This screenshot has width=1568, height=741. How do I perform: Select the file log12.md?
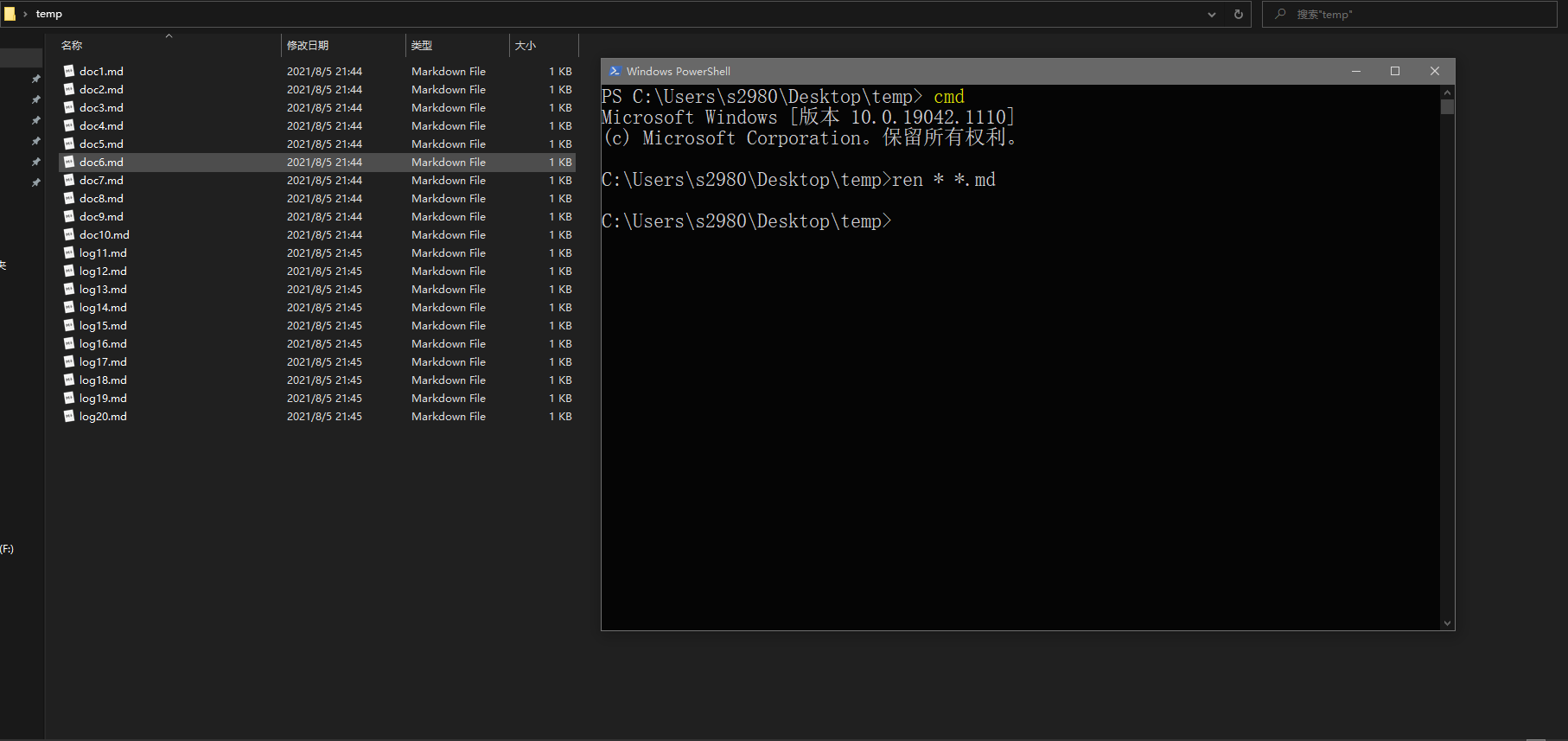click(x=103, y=271)
